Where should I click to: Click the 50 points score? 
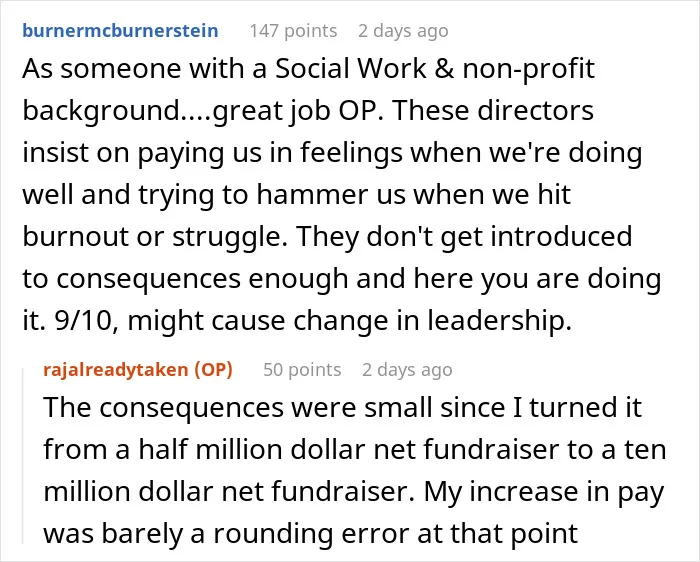click(x=302, y=370)
